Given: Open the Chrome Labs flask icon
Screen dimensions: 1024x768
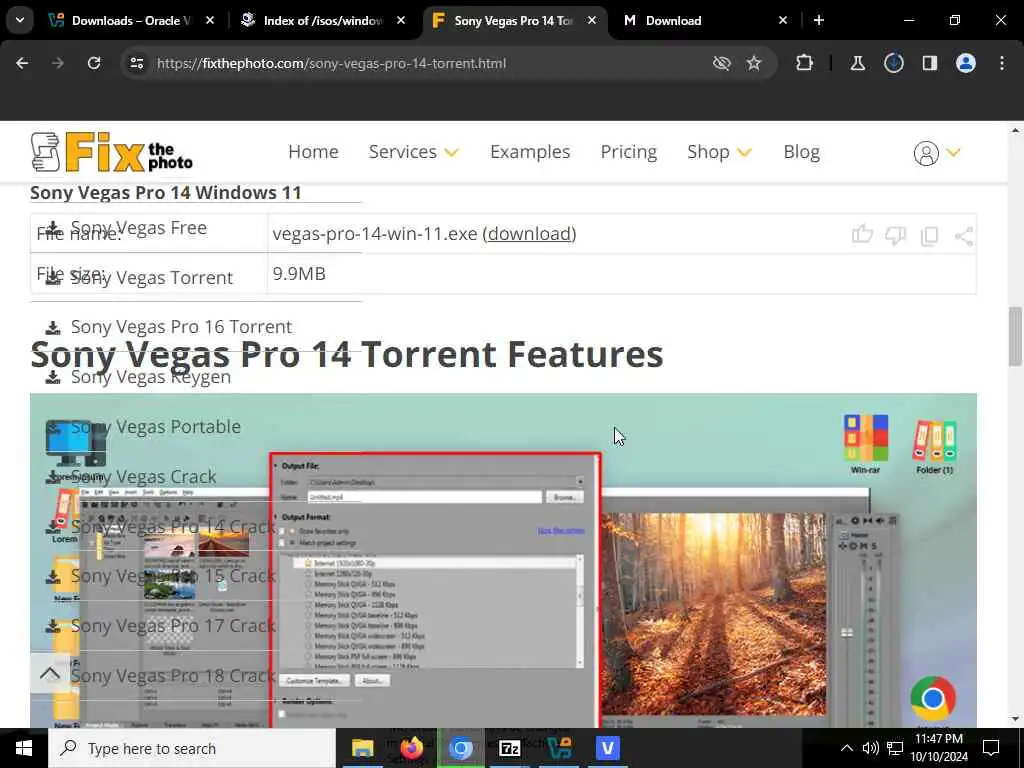Looking at the screenshot, I should coord(857,63).
